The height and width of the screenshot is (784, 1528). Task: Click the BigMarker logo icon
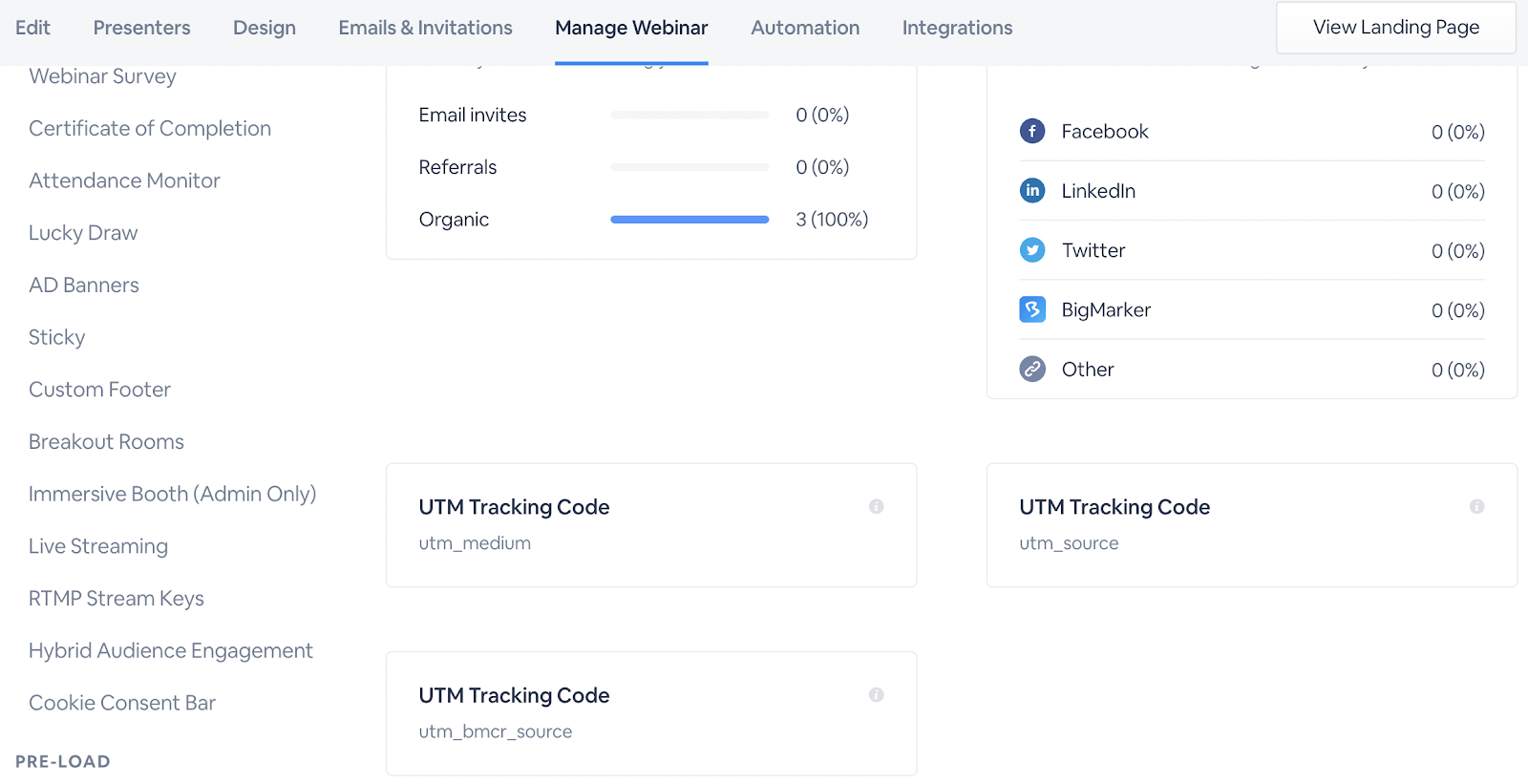click(x=1032, y=309)
